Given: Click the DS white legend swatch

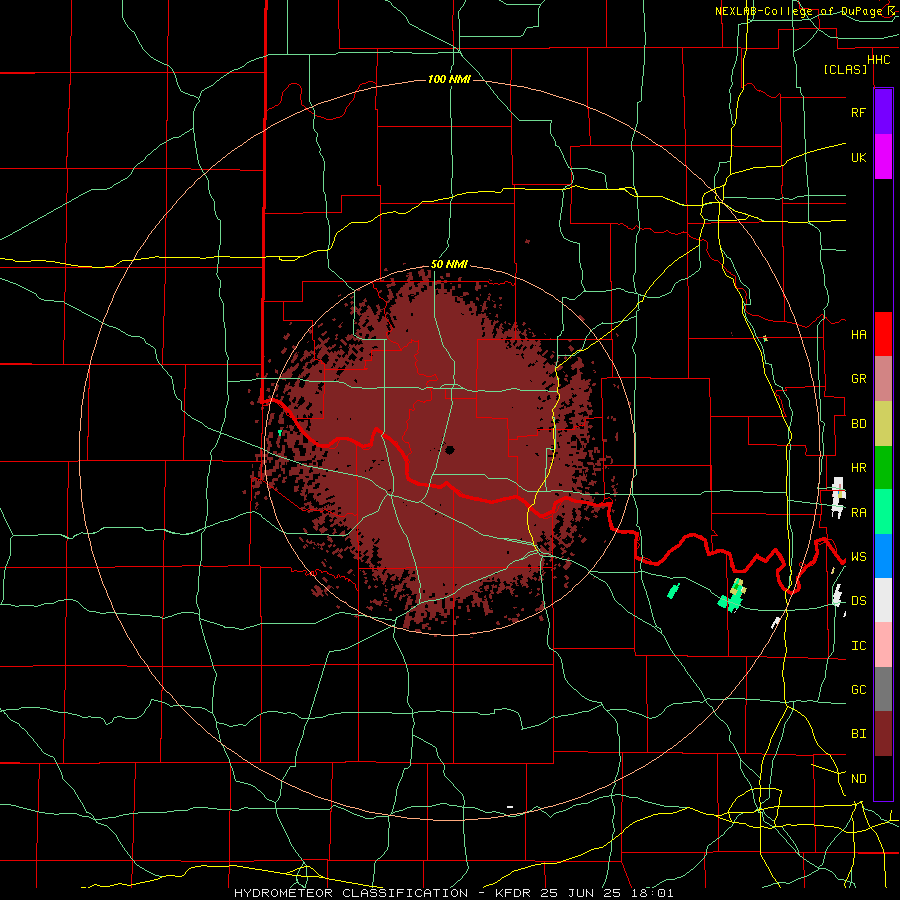Looking at the screenshot, I should (883, 600).
